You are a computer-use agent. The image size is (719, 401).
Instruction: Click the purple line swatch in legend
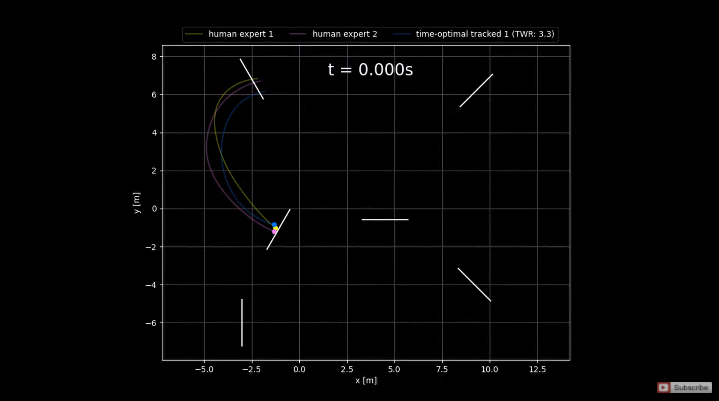coord(298,34)
